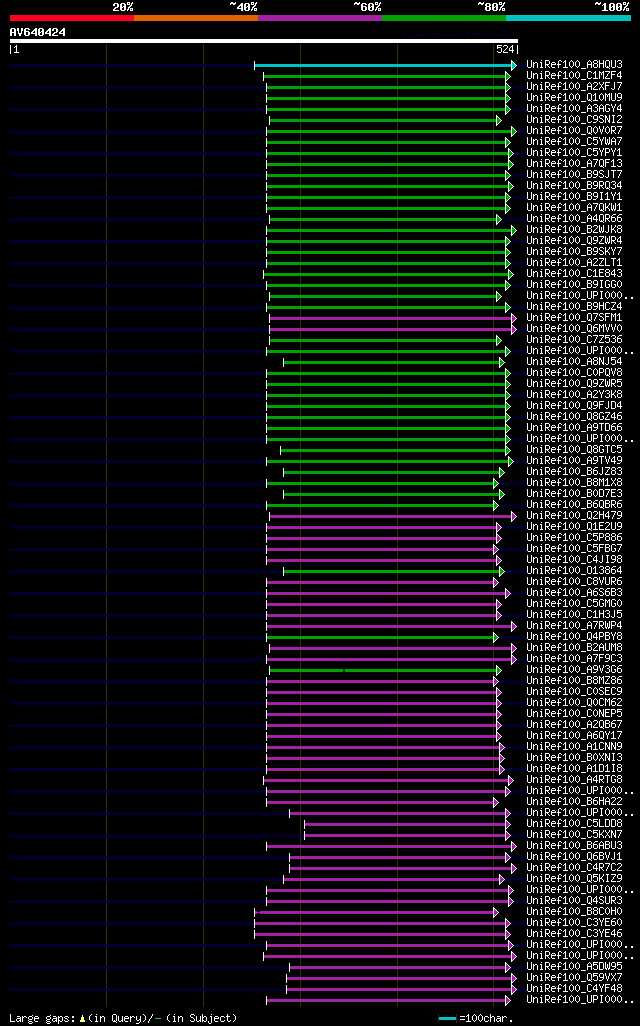Select the UniRef100_C1H3J5 hit label

575,614
